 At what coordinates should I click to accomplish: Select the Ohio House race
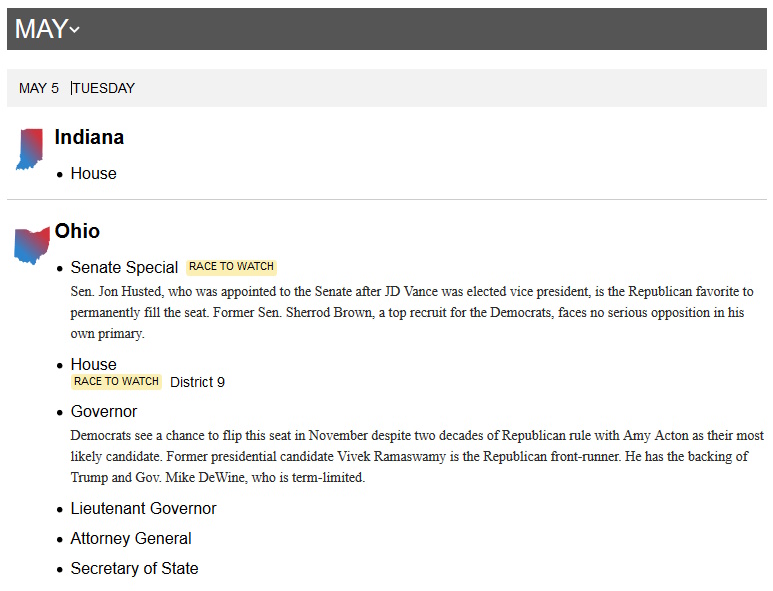(x=93, y=364)
